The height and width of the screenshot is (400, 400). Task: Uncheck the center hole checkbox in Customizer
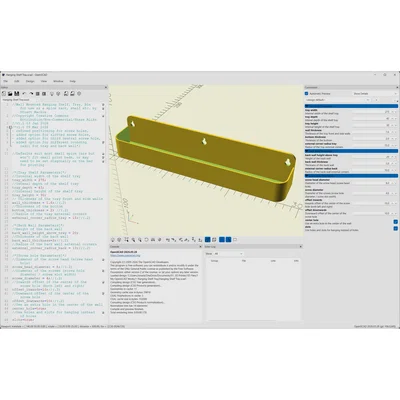[x=396, y=222]
